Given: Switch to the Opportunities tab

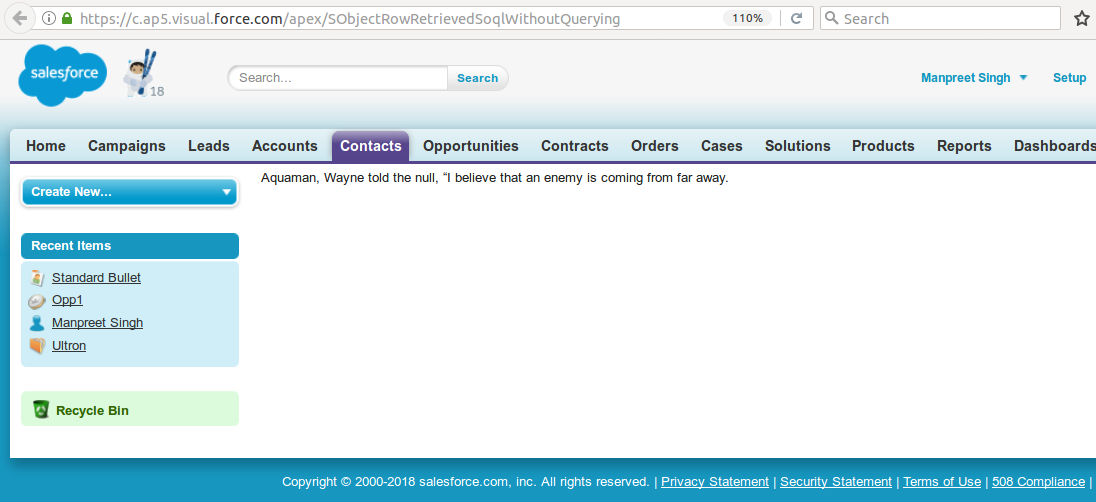Looking at the screenshot, I should pos(470,146).
